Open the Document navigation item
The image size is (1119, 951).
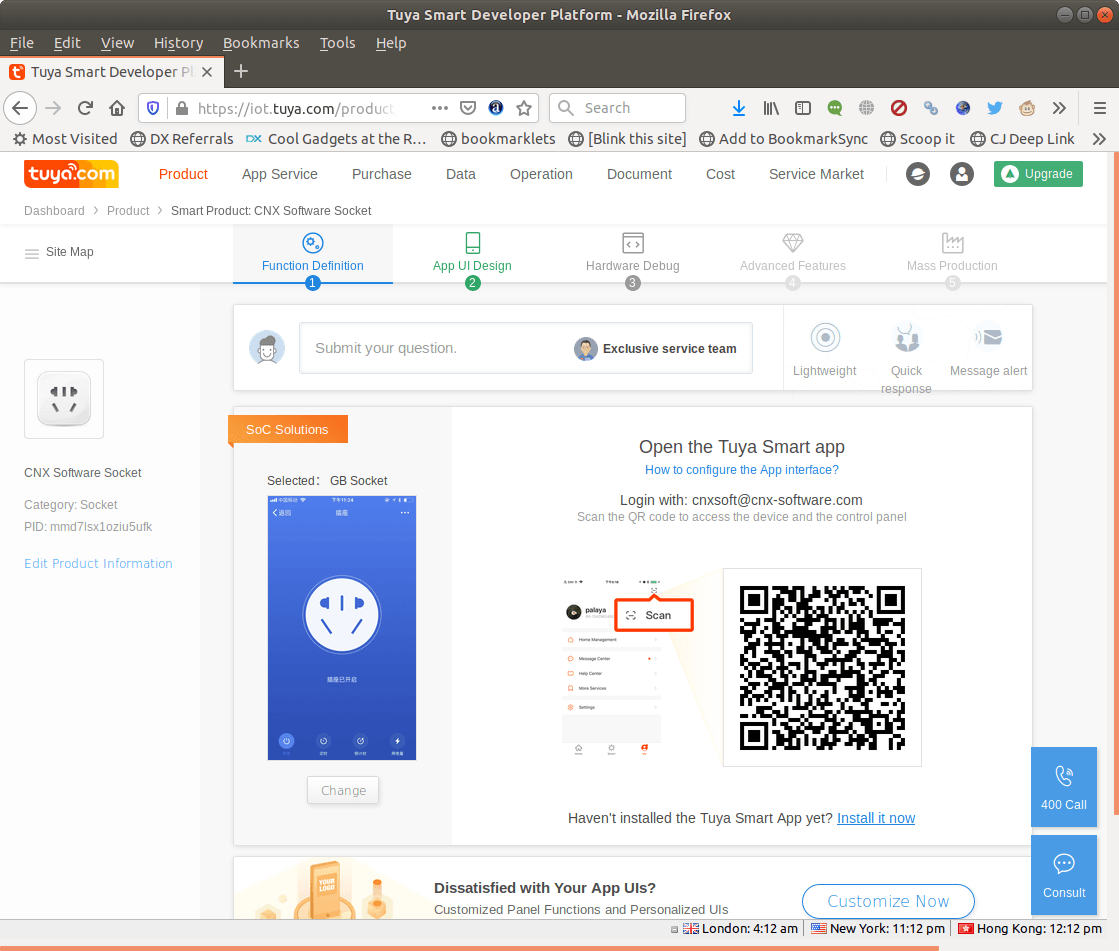639,174
